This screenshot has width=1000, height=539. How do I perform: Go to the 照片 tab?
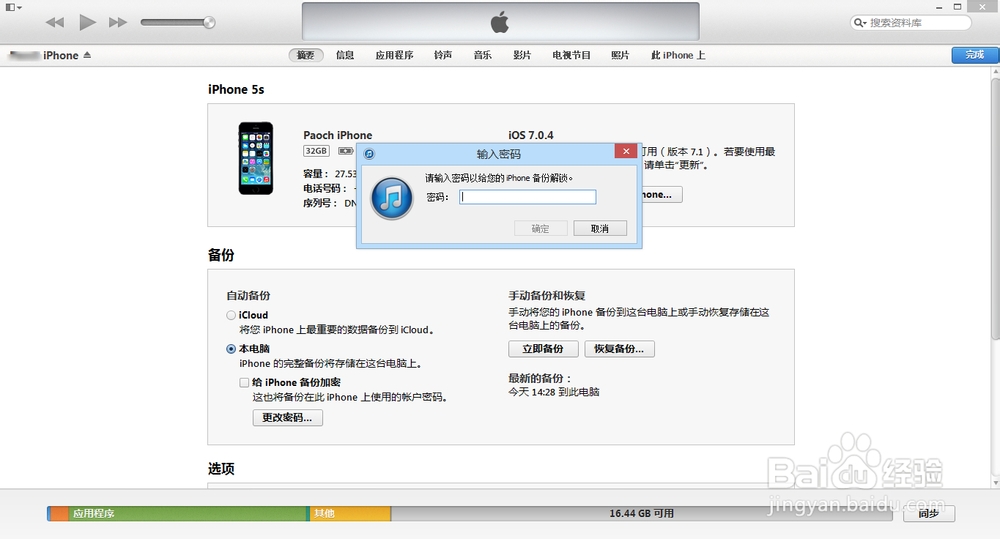coord(620,55)
